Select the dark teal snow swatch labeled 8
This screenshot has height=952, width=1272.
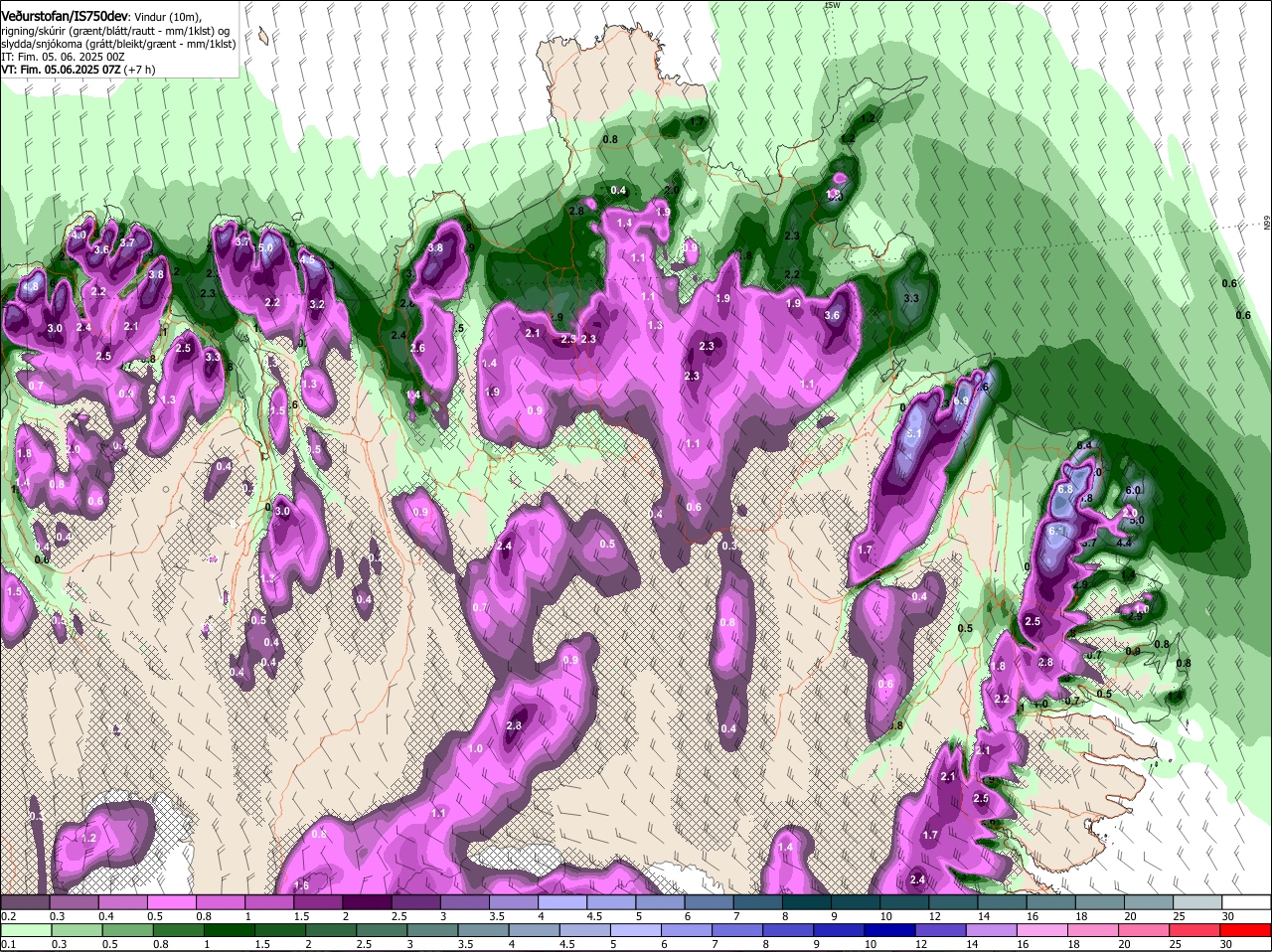pos(808,901)
